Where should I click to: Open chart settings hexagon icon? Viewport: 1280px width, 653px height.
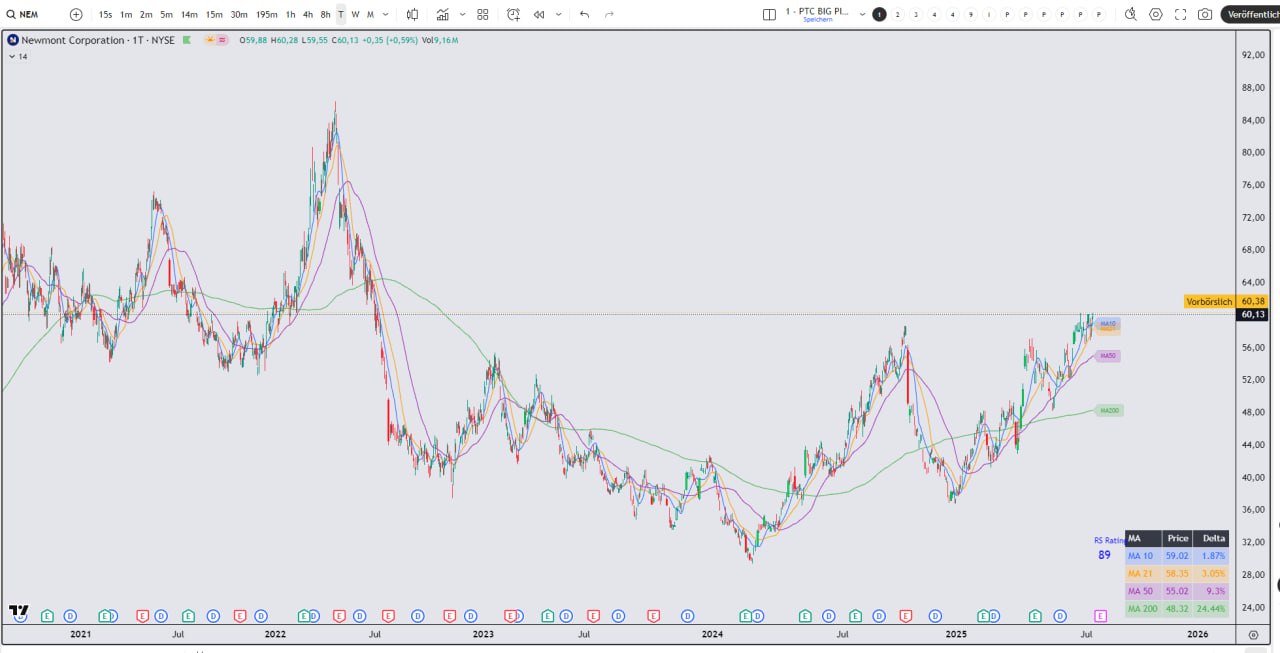click(x=1156, y=14)
